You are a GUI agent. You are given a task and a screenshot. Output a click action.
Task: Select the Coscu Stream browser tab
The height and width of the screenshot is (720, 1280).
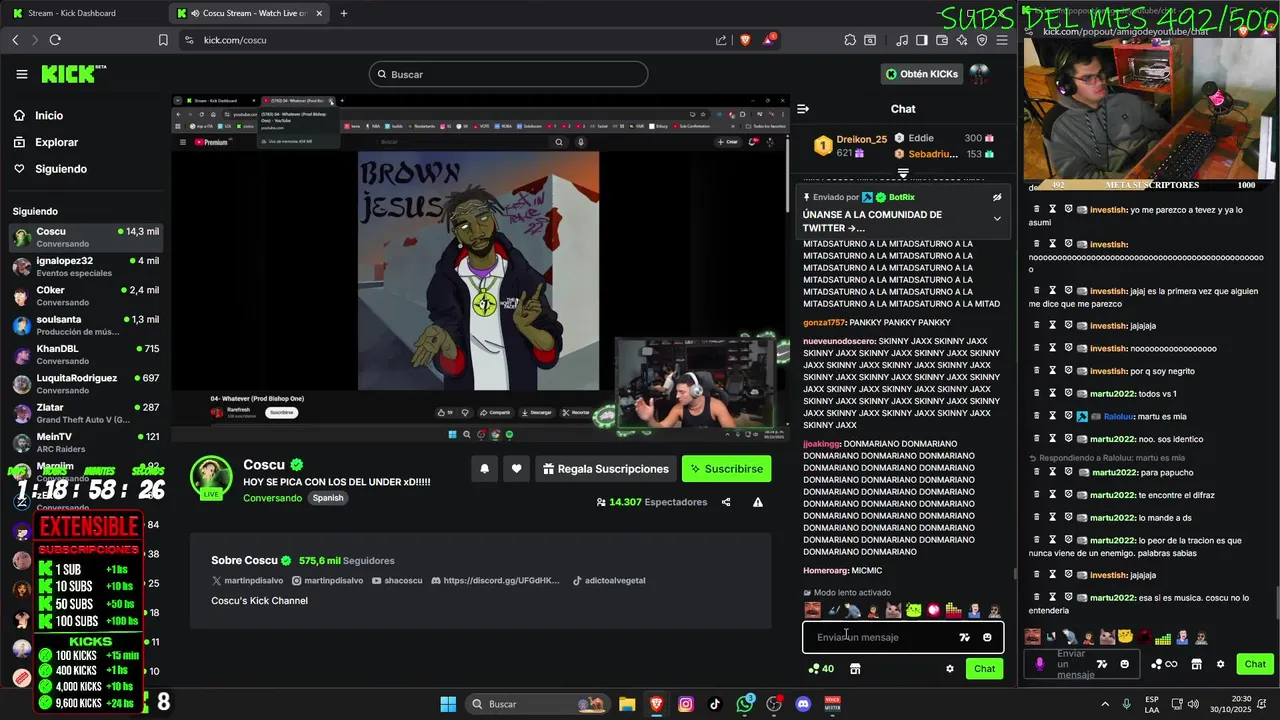tap(250, 13)
